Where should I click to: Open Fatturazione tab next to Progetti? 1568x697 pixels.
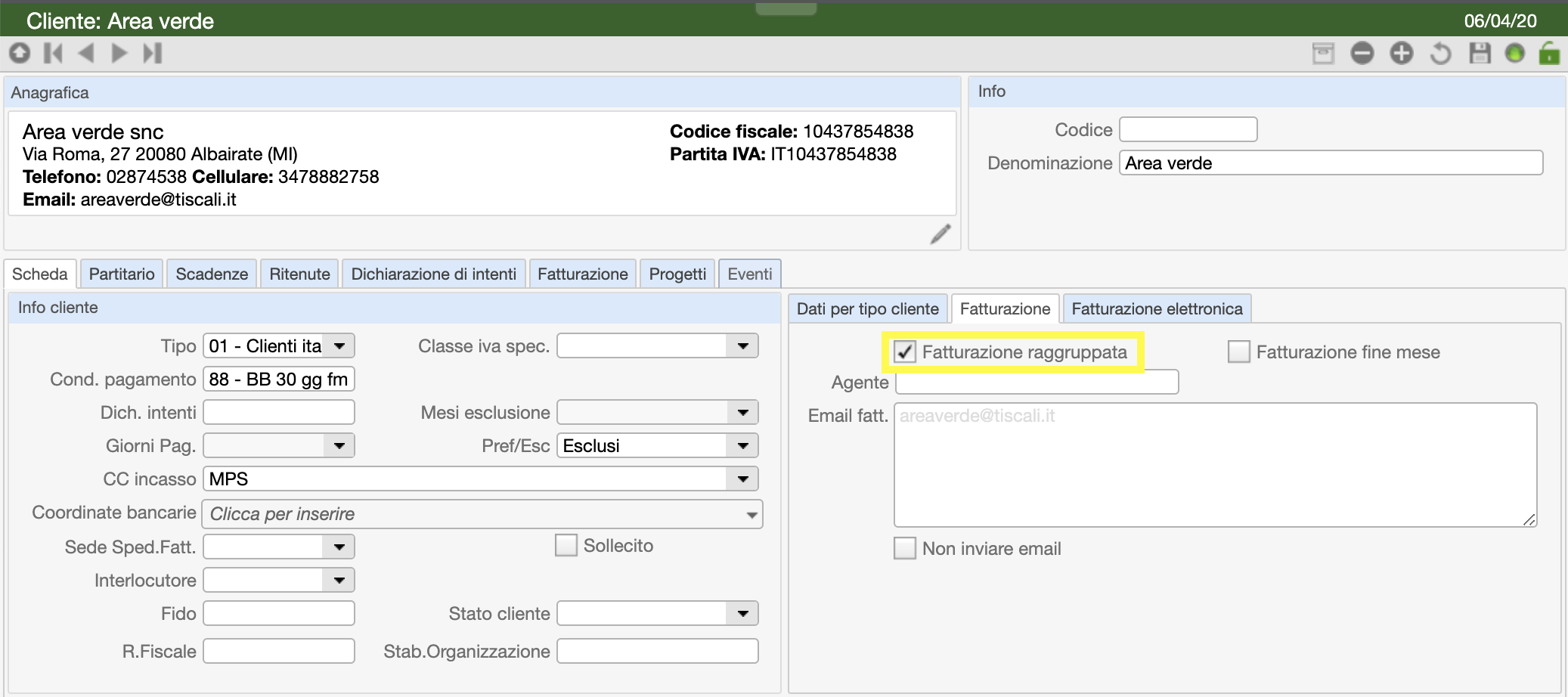pyautogui.click(x=583, y=274)
